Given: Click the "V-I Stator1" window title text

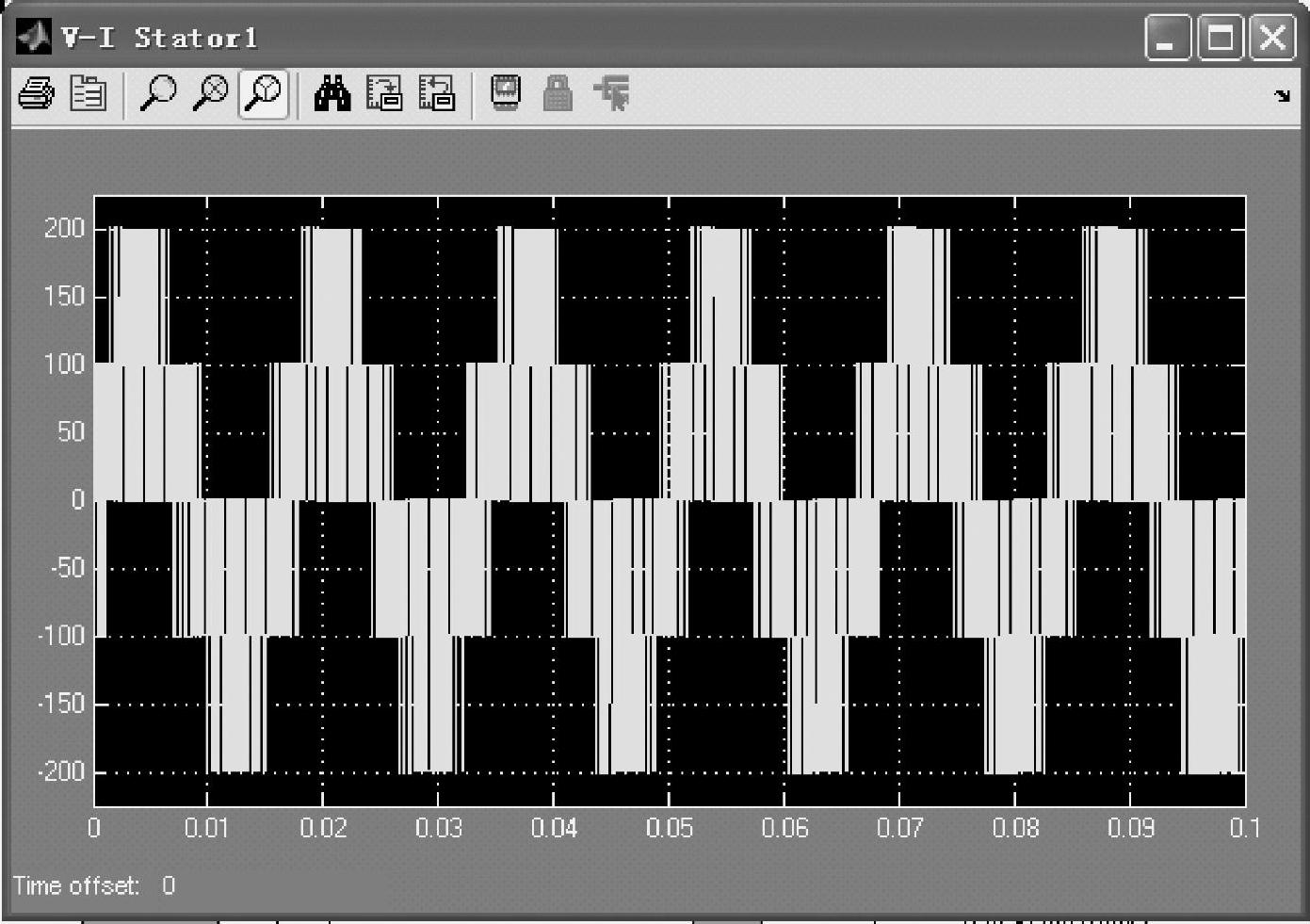Looking at the screenshot, I should pyautogui.click(x=158, y=38).
